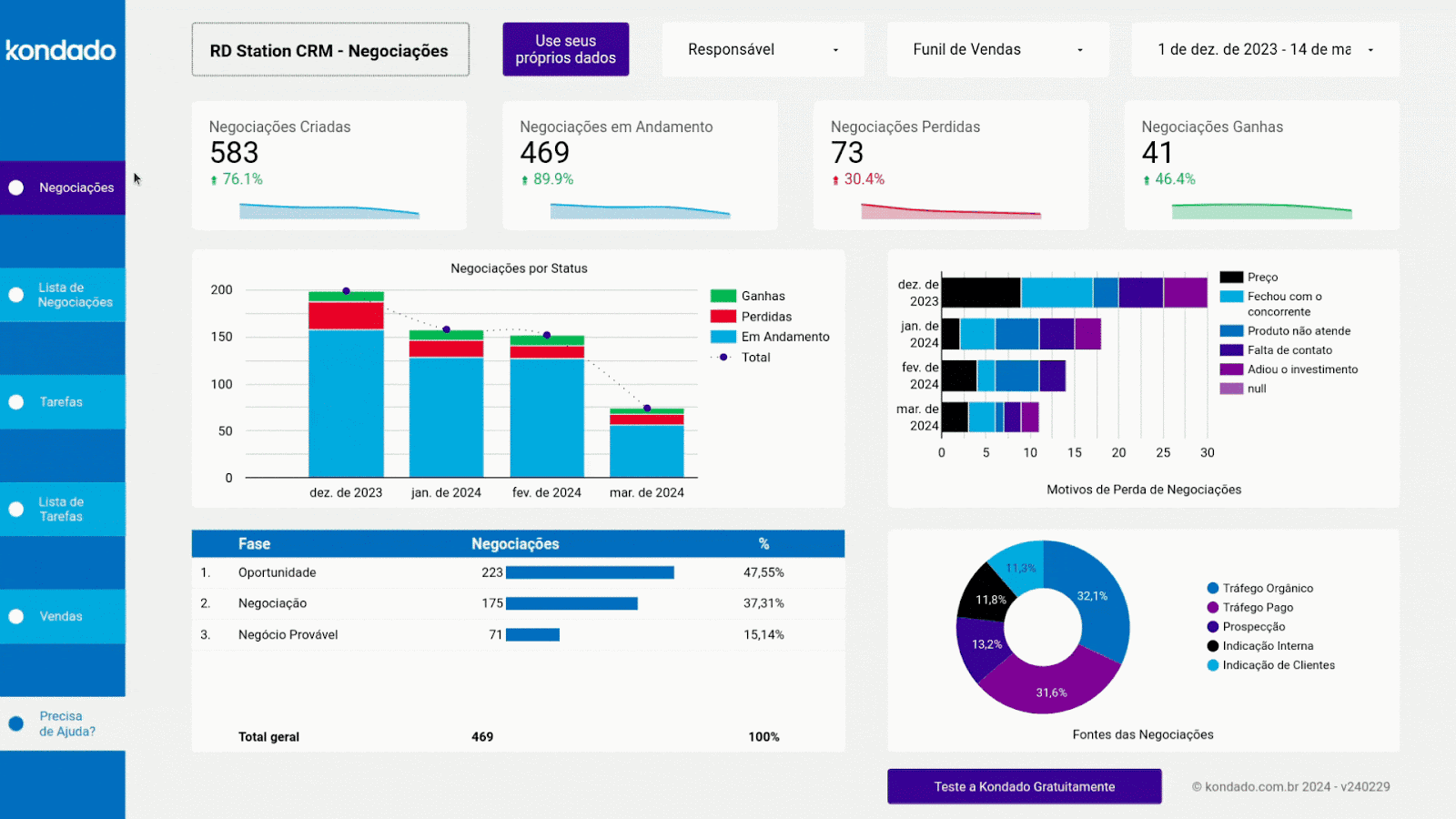Click the circle icon beside Lista de Tarefas
The width and height of the screenshot is (1456, 819).
(15, 509)
